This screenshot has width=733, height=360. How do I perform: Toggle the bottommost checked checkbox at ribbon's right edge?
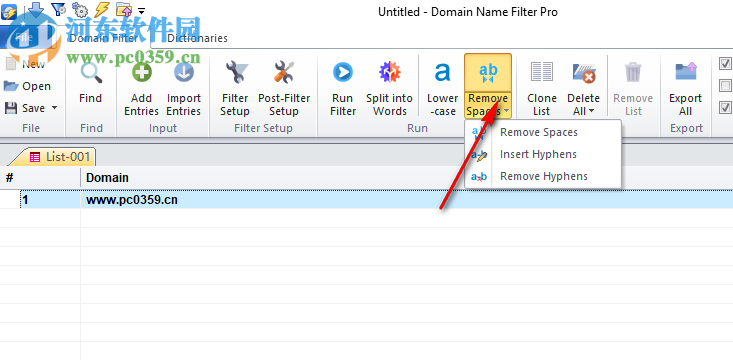[726, 108]
